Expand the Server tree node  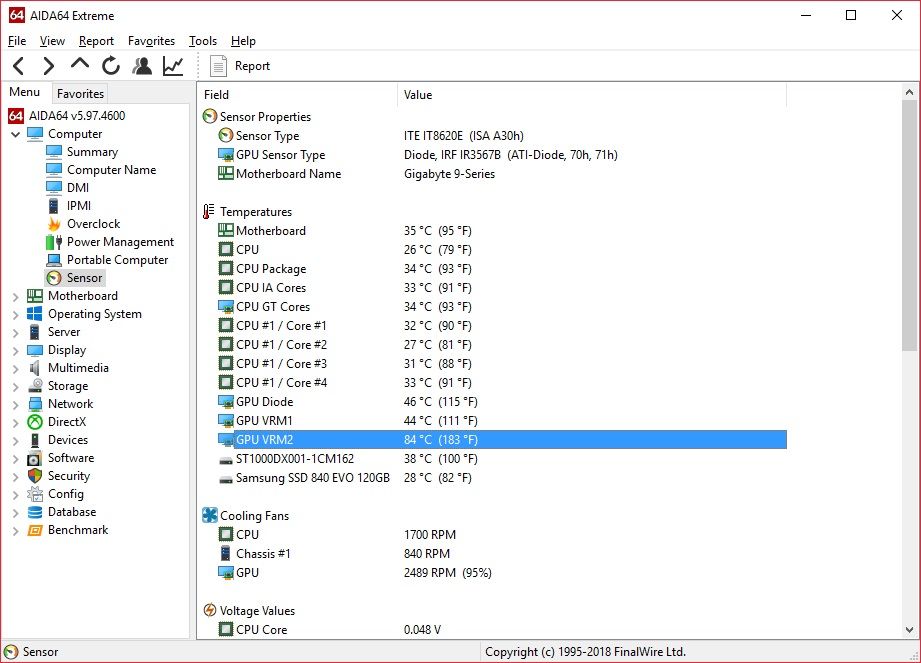click(x=16, y=333)
